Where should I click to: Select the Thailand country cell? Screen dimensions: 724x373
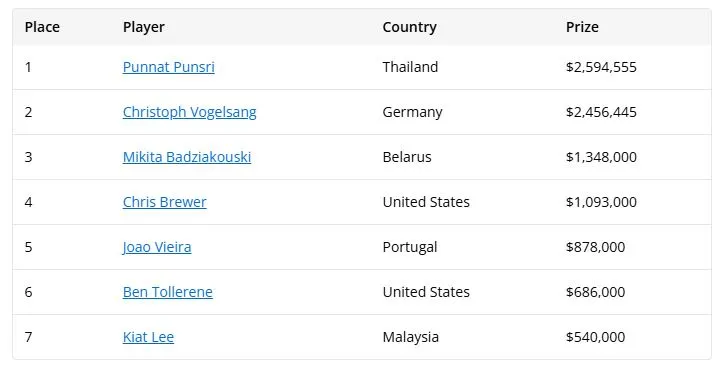tap(410, 67)
